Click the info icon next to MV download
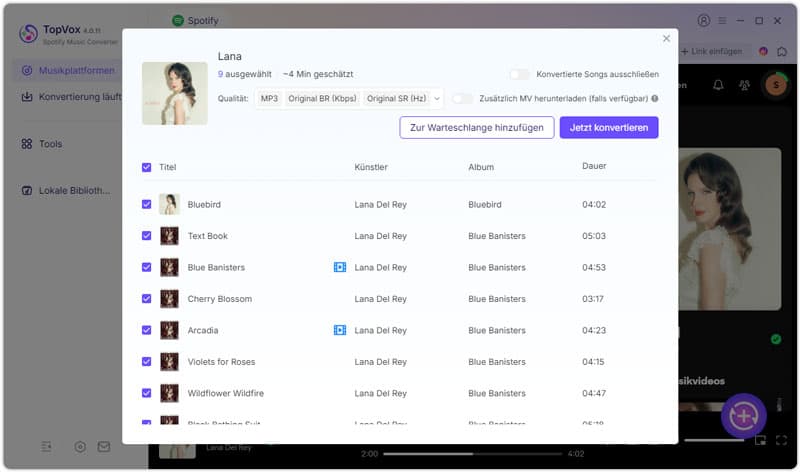The height and width of the screenshot is (472, 800). point(655,98)
